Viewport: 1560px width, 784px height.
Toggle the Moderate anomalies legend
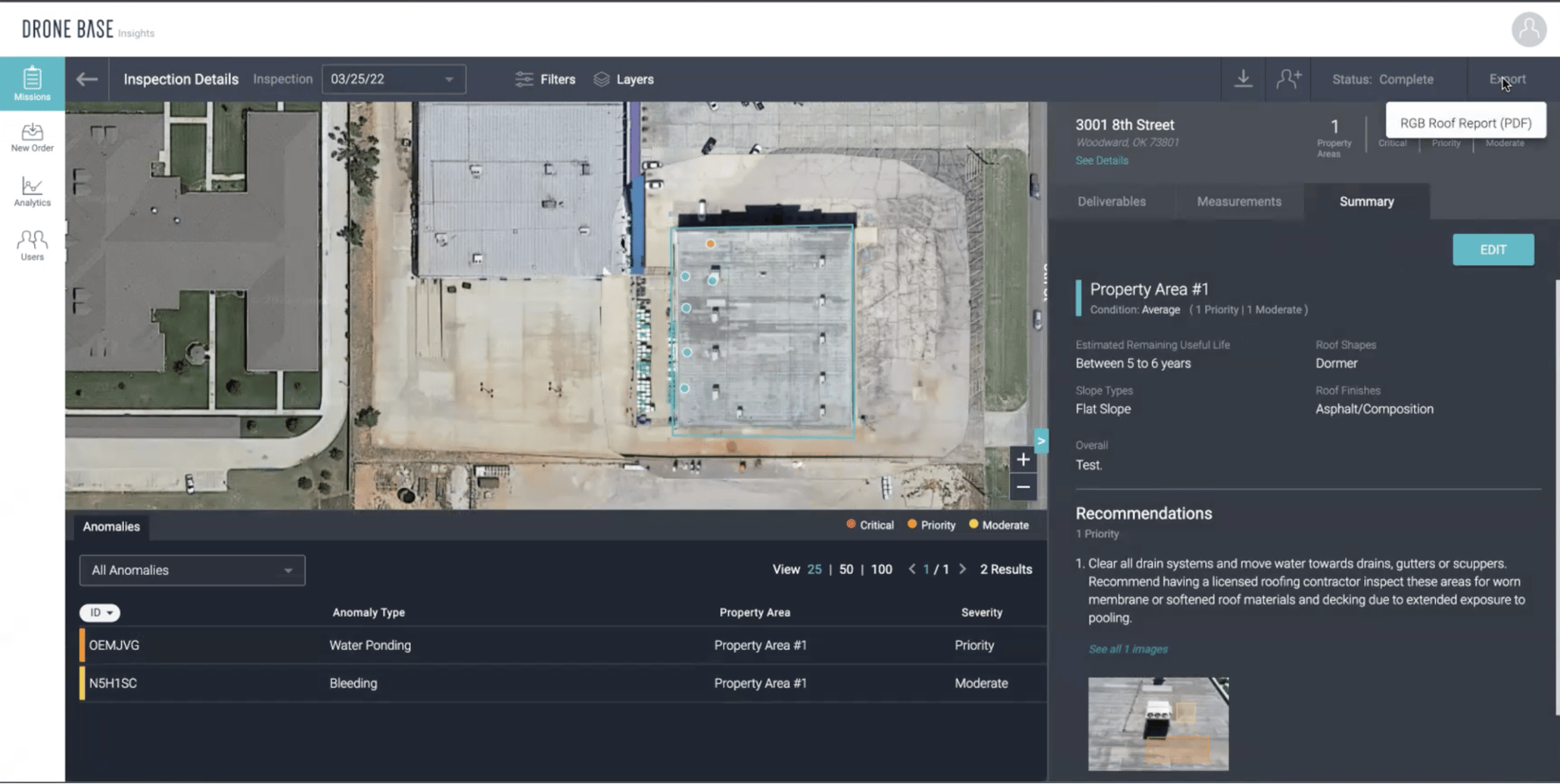tap(999, 525)
